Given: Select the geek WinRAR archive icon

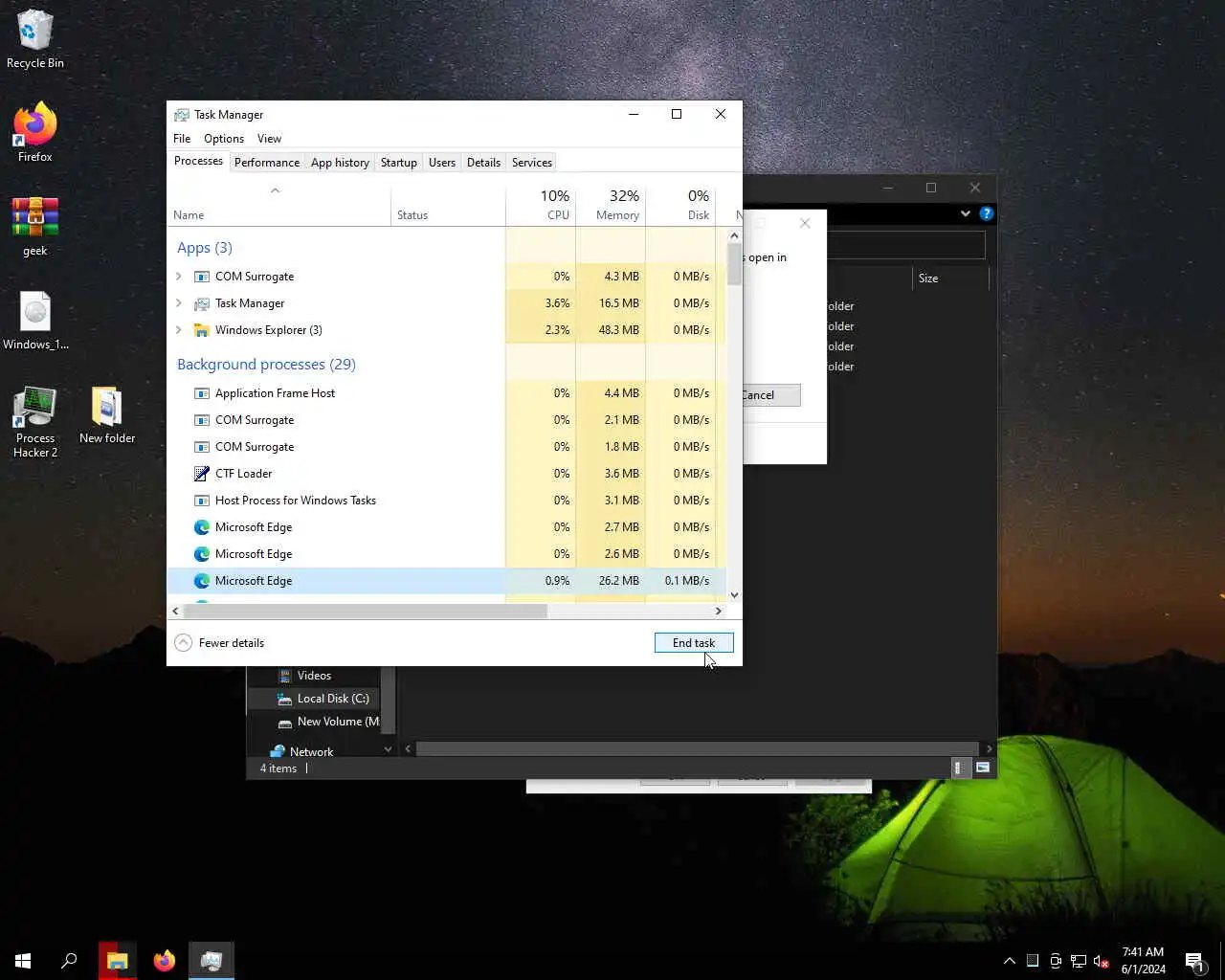Looking at the screenshot, I should [x=35, y=227].
